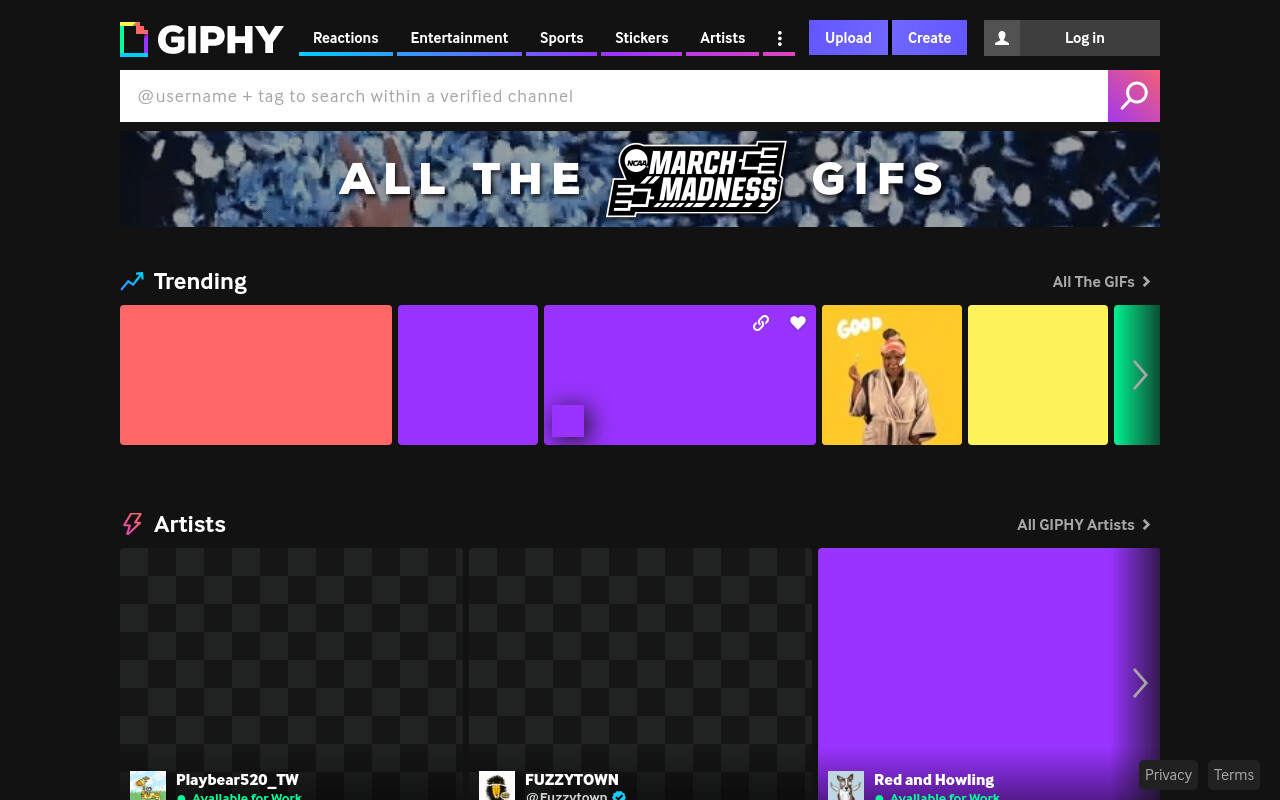
Task: Open the All The GIFs link
Action: click(1102, 282)
